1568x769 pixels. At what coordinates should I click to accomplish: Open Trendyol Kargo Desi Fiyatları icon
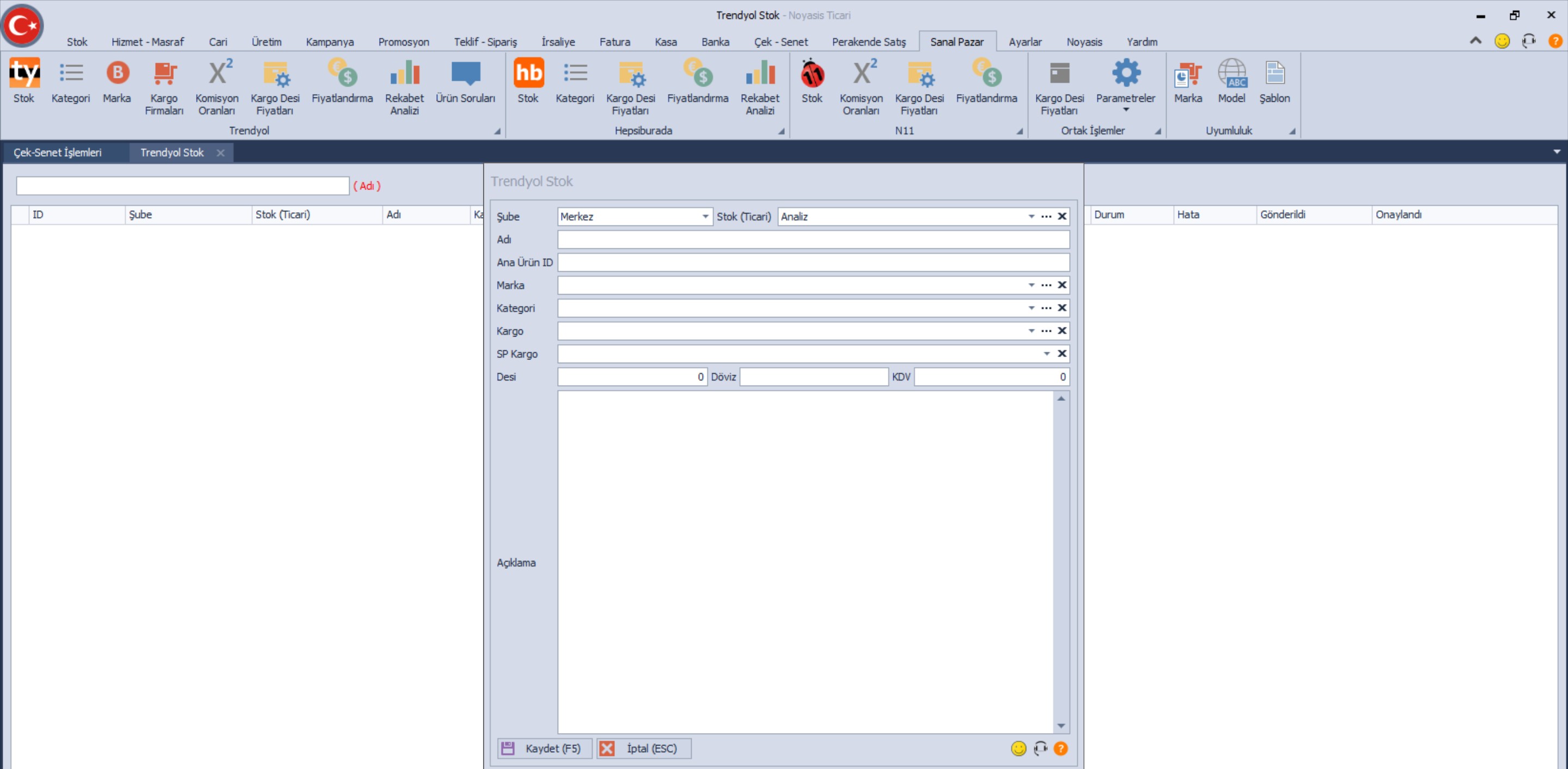coord(275,87)
